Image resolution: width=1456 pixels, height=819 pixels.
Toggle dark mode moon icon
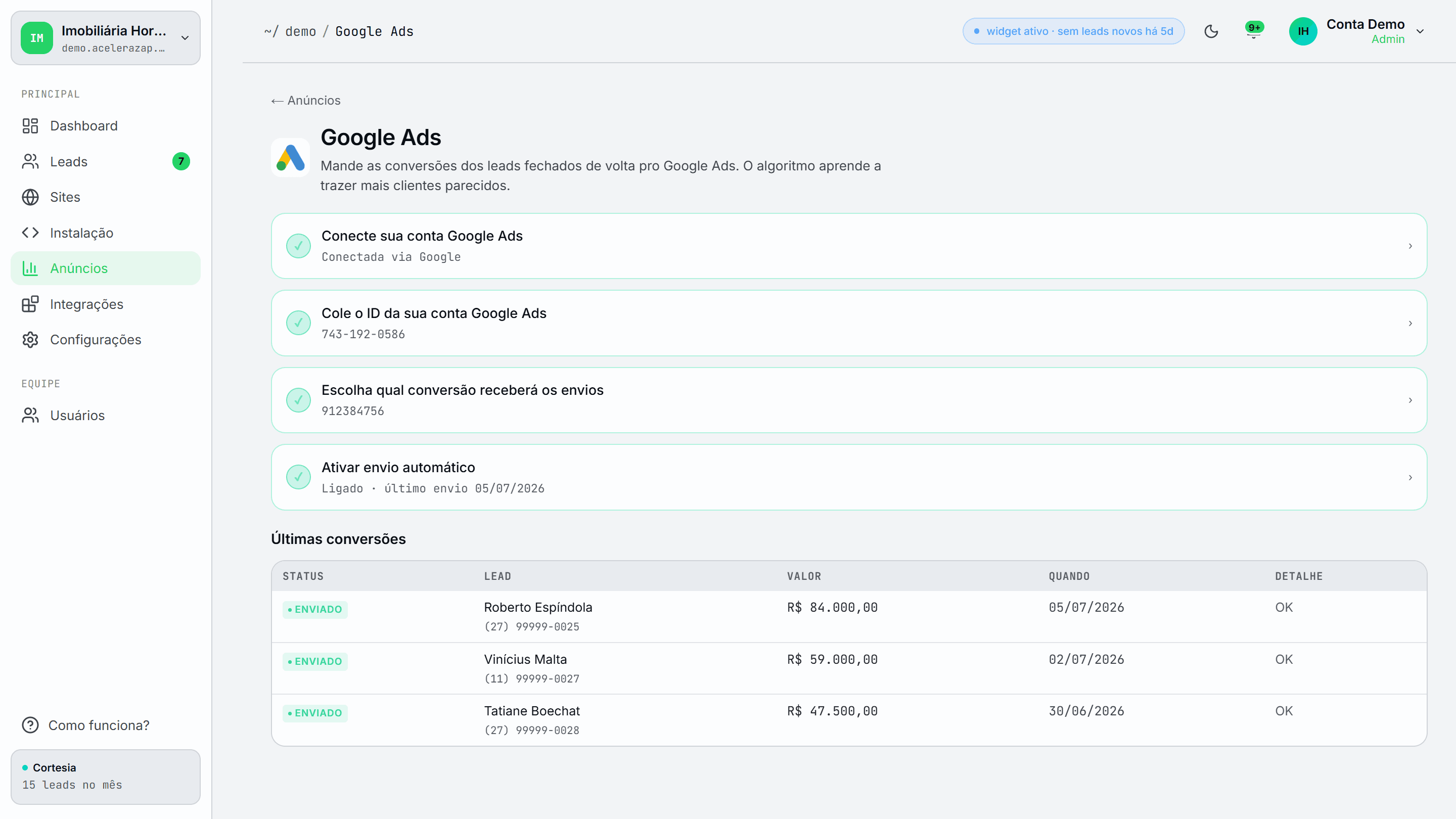click(1211, 31)
